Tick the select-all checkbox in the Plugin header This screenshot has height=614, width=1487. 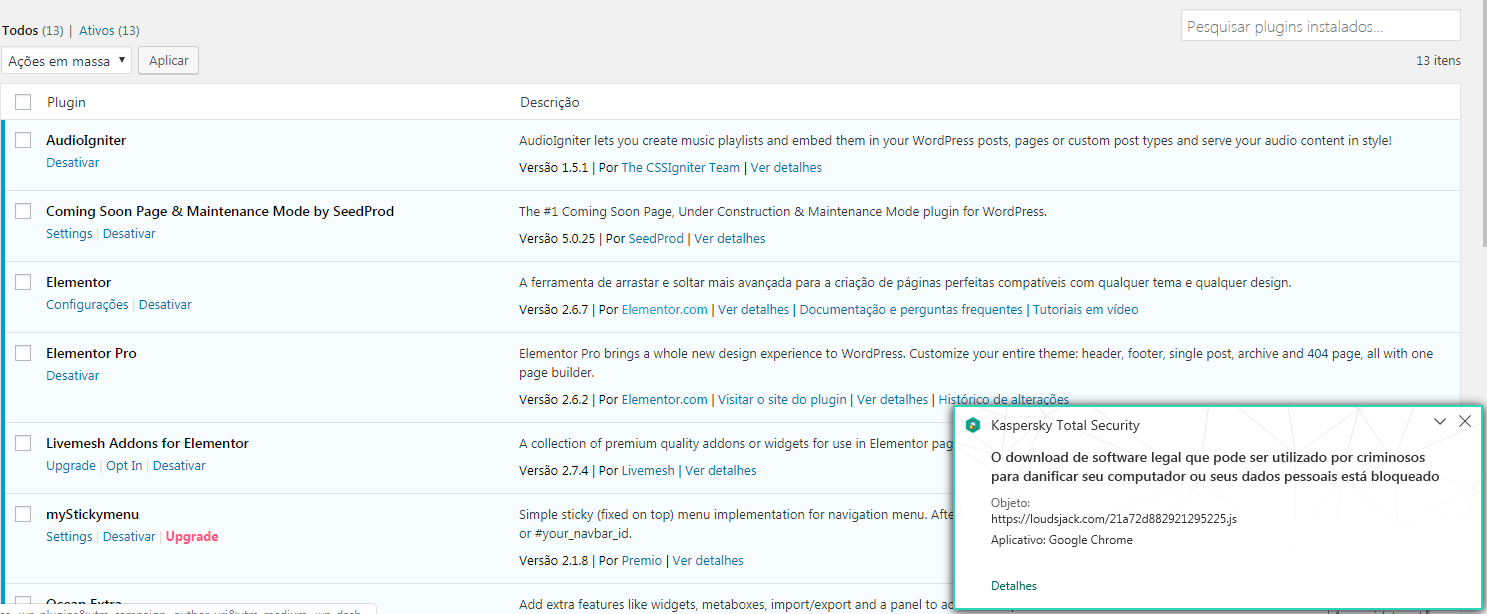click(23, 102)
